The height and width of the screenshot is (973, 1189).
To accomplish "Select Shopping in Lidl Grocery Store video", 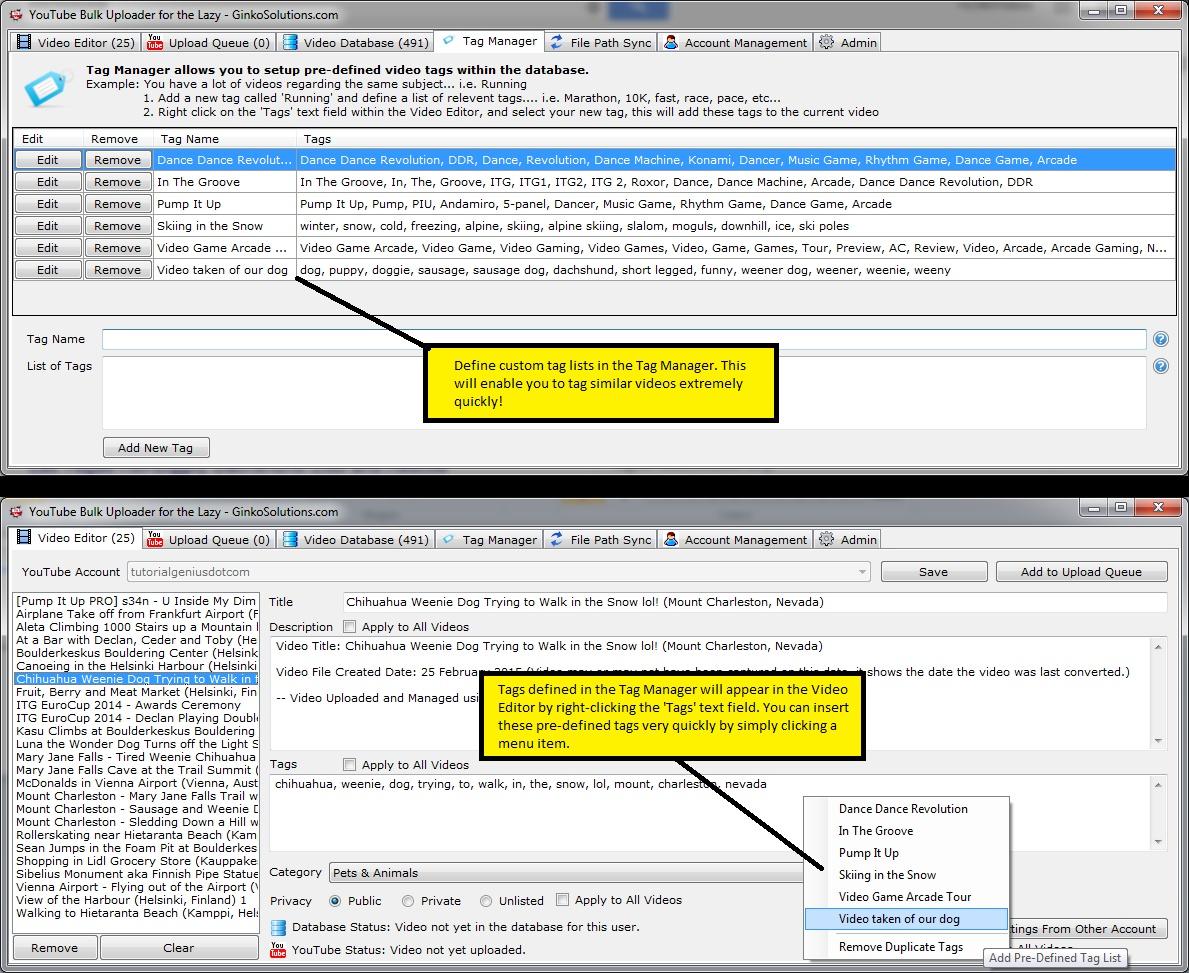I will click(x=136, y=862).
